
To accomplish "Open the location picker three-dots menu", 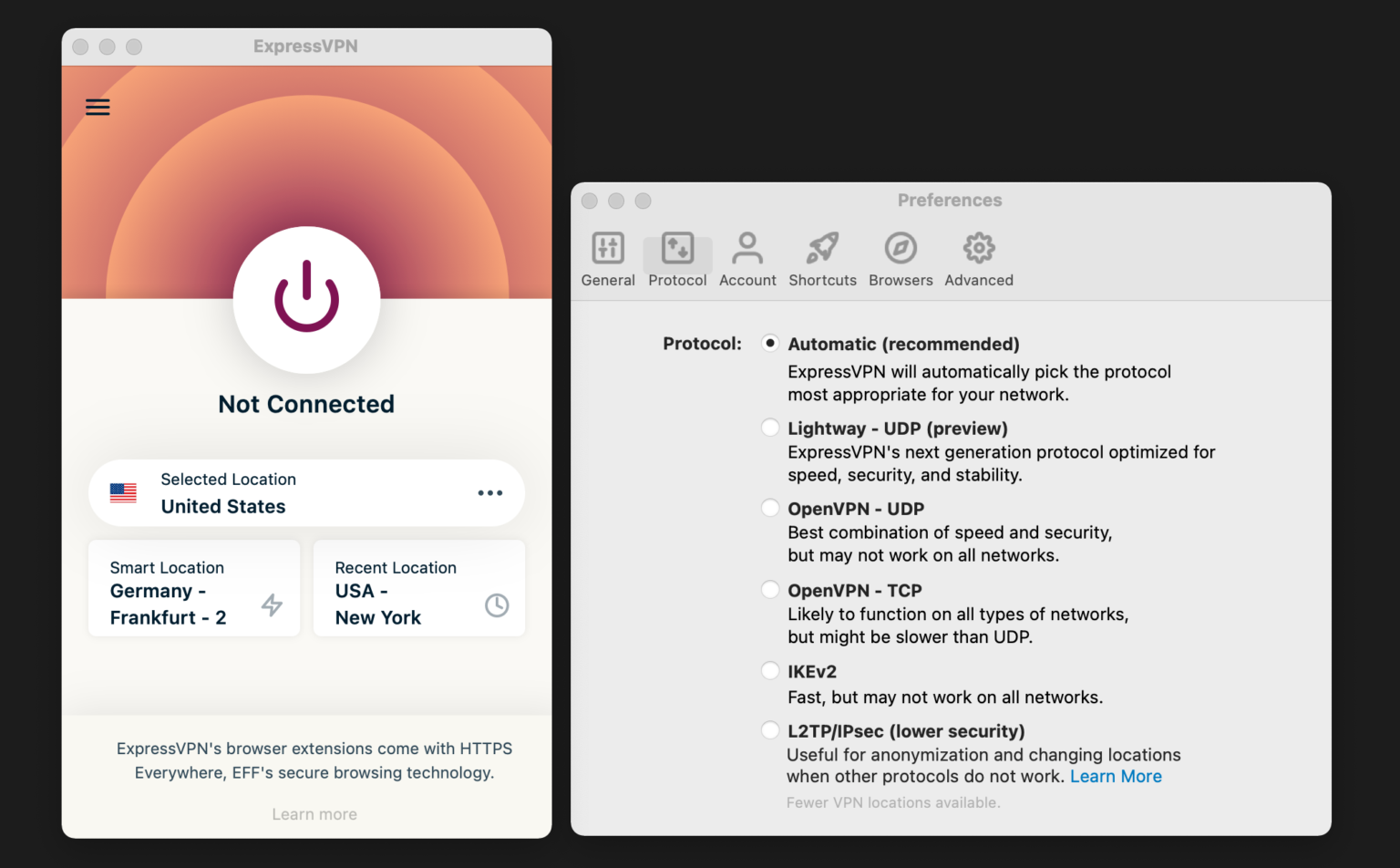I will pos(489,493).
